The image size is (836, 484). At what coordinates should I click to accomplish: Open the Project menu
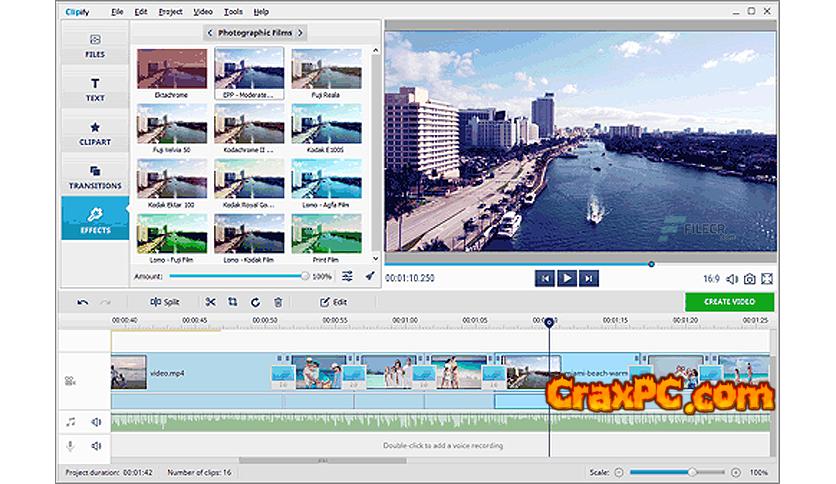(x=170, y=12)
